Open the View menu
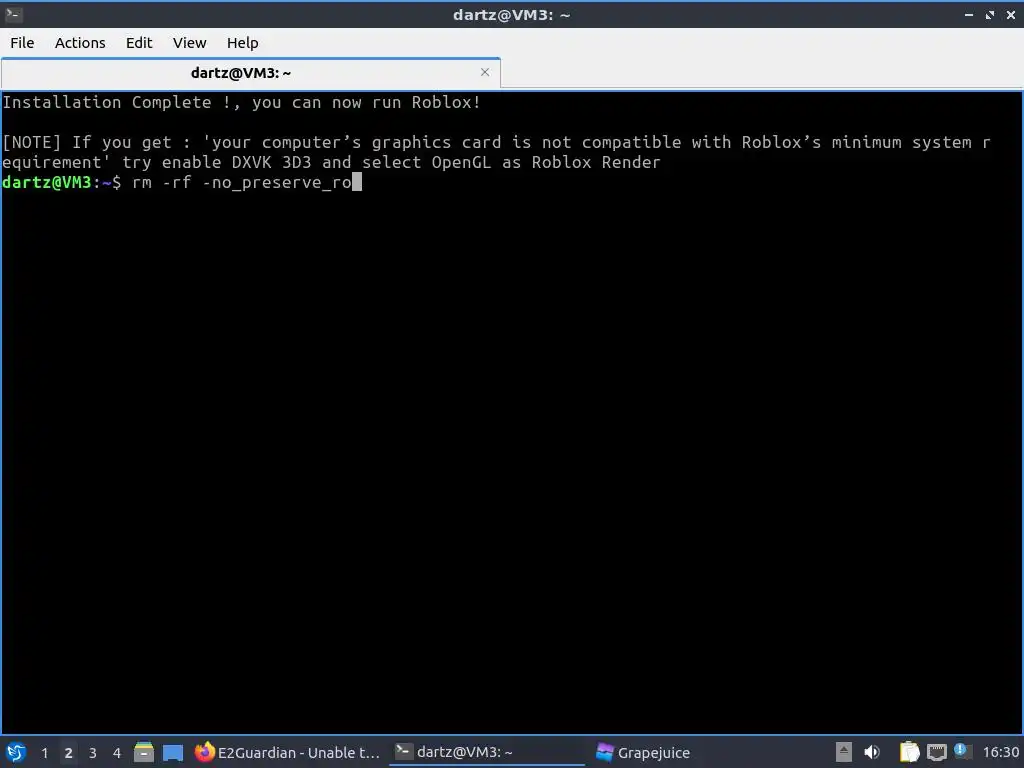Viewport: 1024px width, 768px height. point(189,42)
